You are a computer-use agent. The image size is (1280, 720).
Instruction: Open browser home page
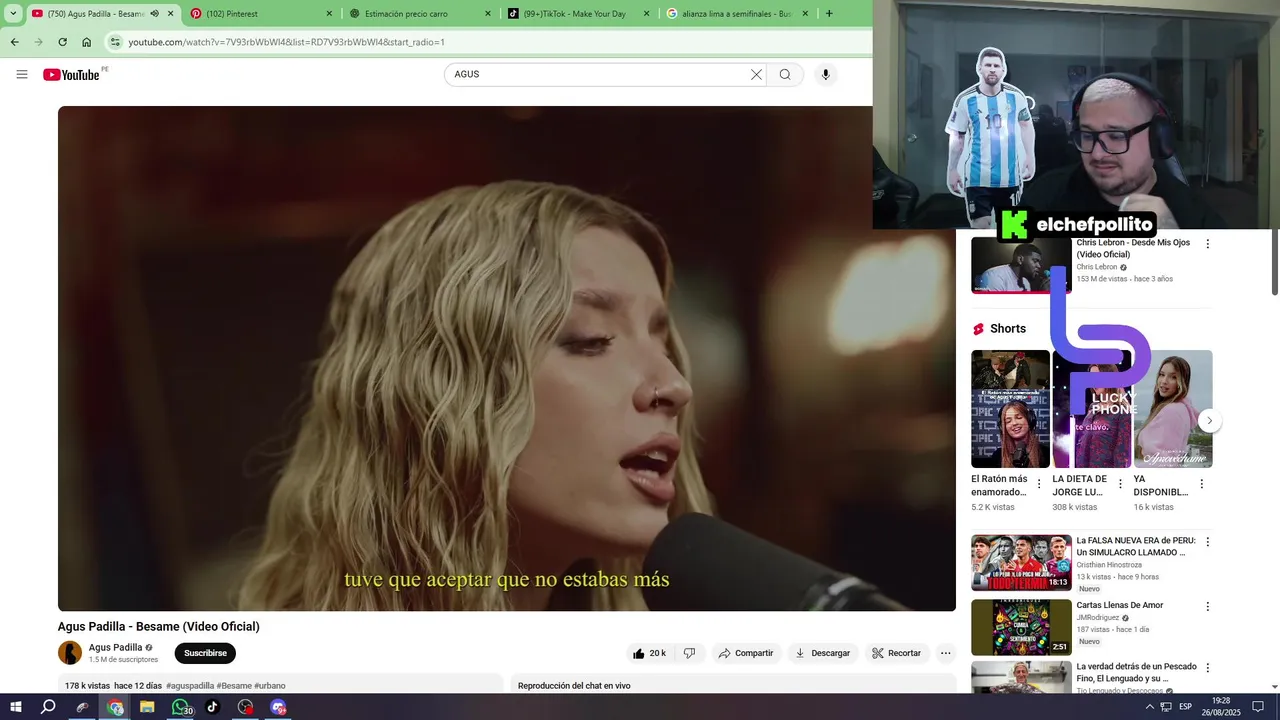(x=86, y=42)
